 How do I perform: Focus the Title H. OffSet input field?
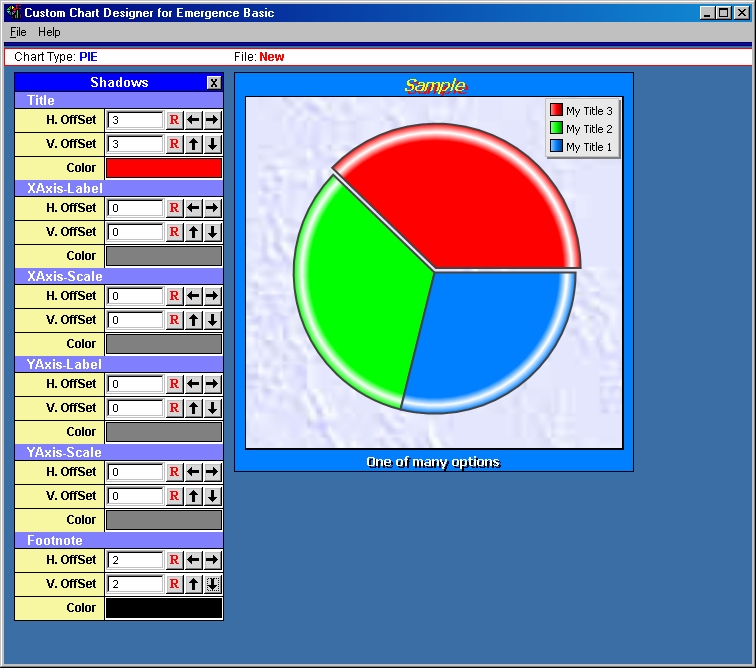pos(135,120)
